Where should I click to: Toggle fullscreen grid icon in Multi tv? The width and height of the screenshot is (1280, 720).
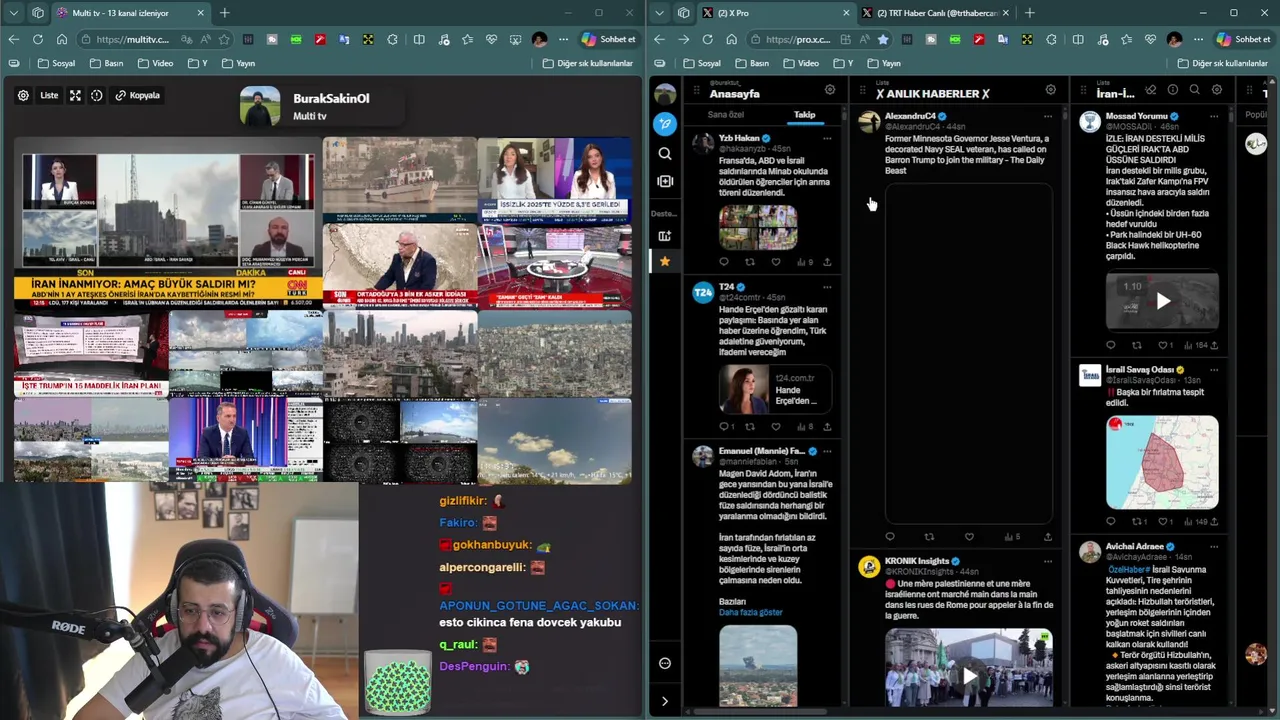[x=75, y=95]
